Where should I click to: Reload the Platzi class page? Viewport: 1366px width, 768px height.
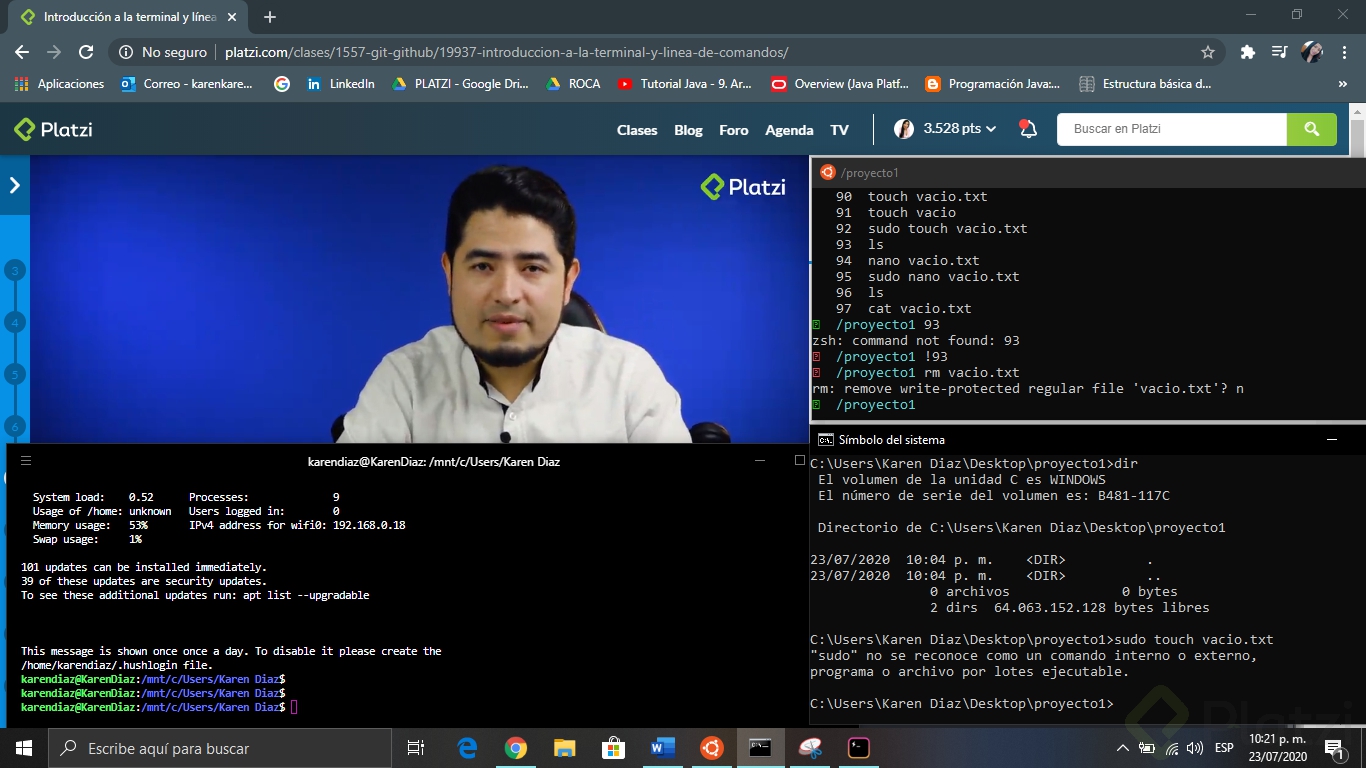click(x=86, y=52)
